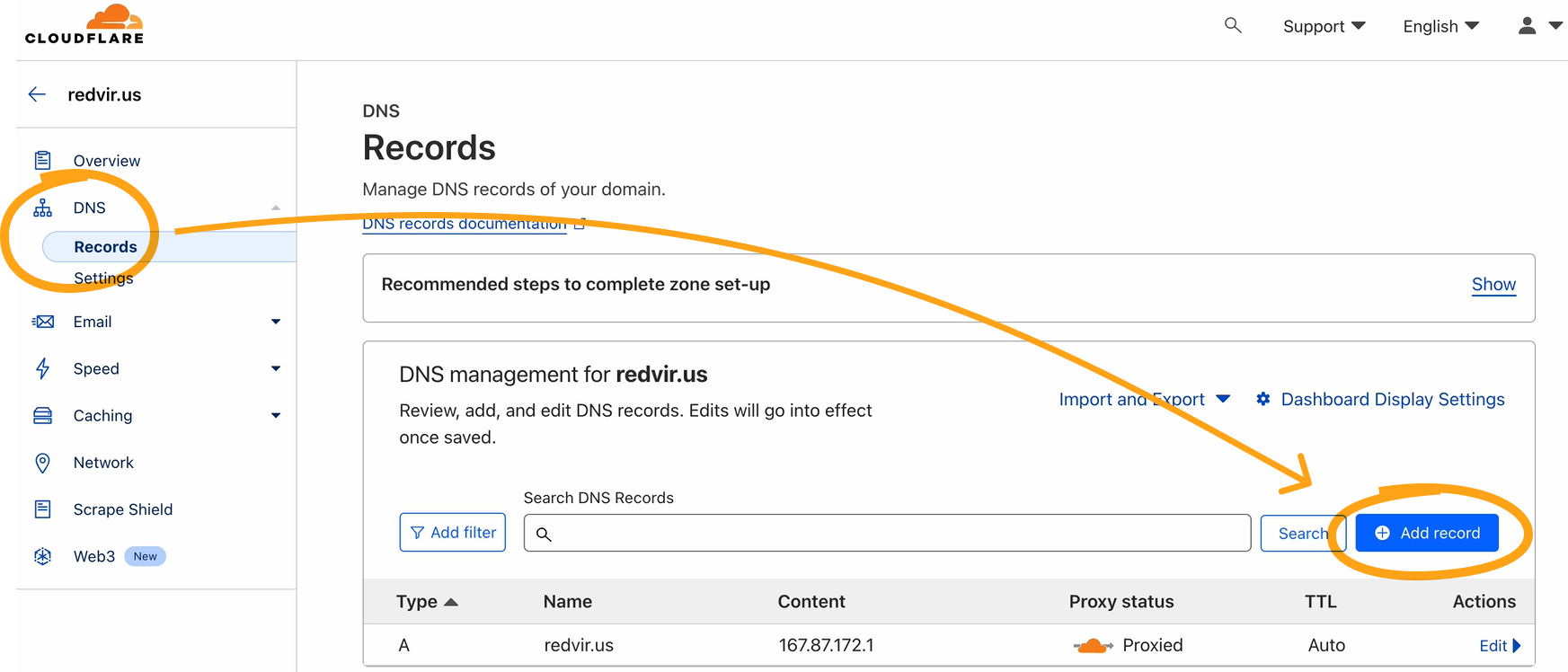The width and height of the screenshot is (1568, 672).
Task: Open the Support dropdown menu
Action: [x=1324, y=26]
